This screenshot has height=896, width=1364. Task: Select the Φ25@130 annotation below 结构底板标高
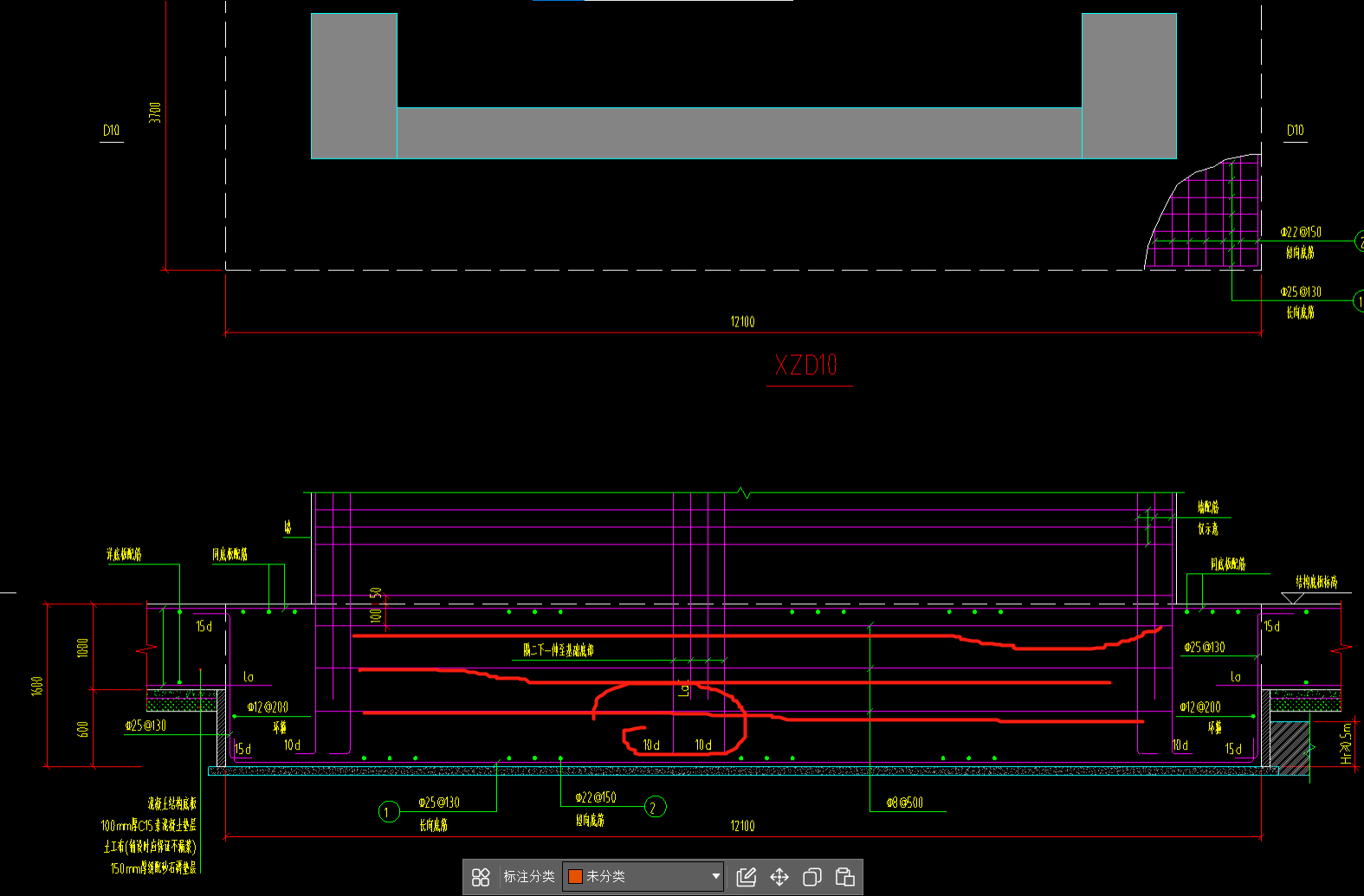(x=1205, y=648)
